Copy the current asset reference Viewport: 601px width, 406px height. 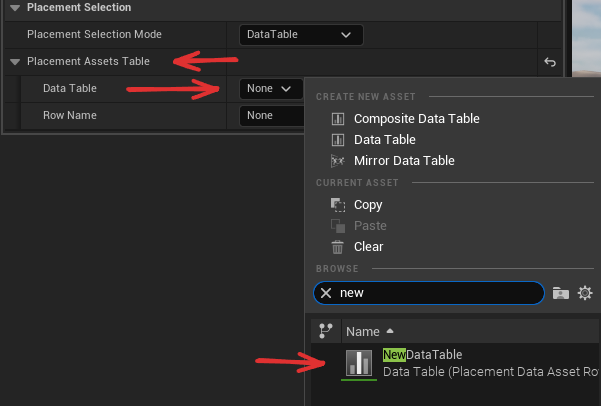click(x=367, y=205)
